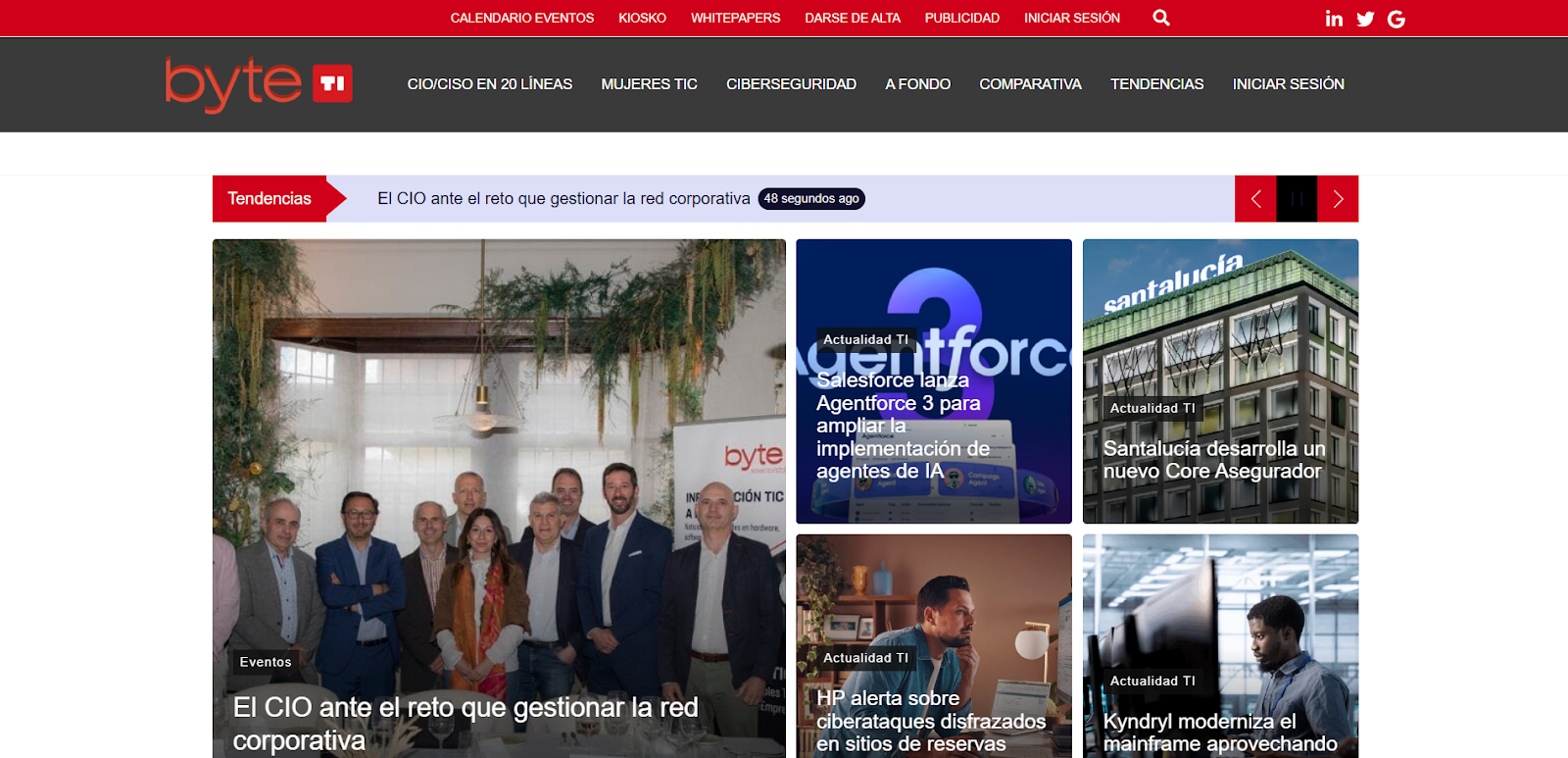This screenshot has width=1568, height=758.
Task: Click Actualidad TI tag on Santalucía card
Action: (1152, 408)
